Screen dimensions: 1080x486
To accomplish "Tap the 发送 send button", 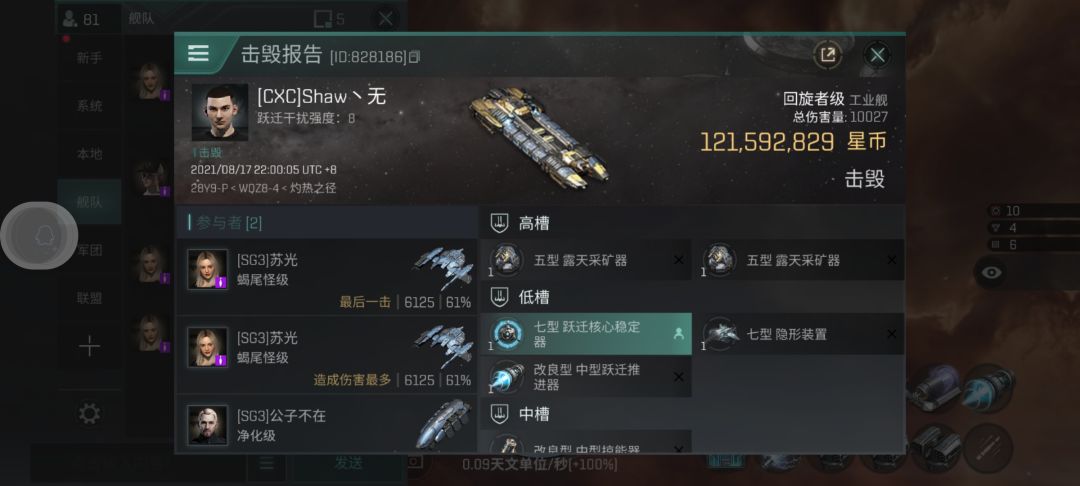I will [349, 463].
